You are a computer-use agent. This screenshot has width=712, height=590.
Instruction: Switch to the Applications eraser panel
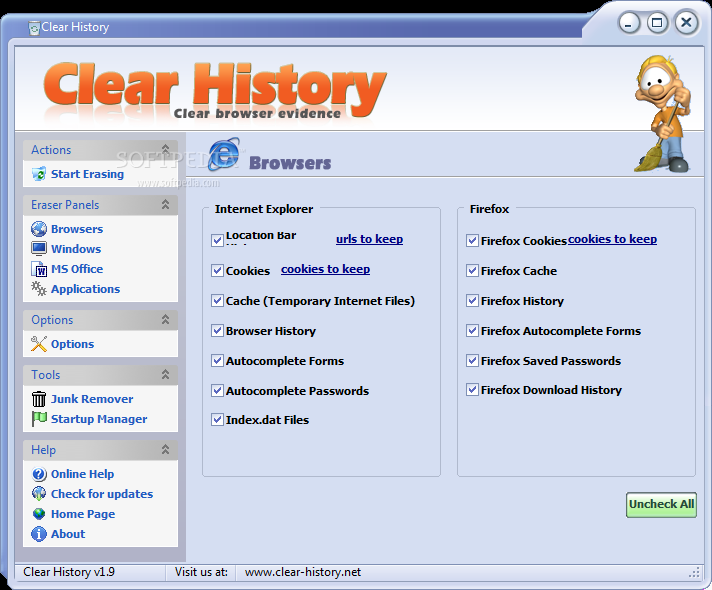(x=85, y=289)
